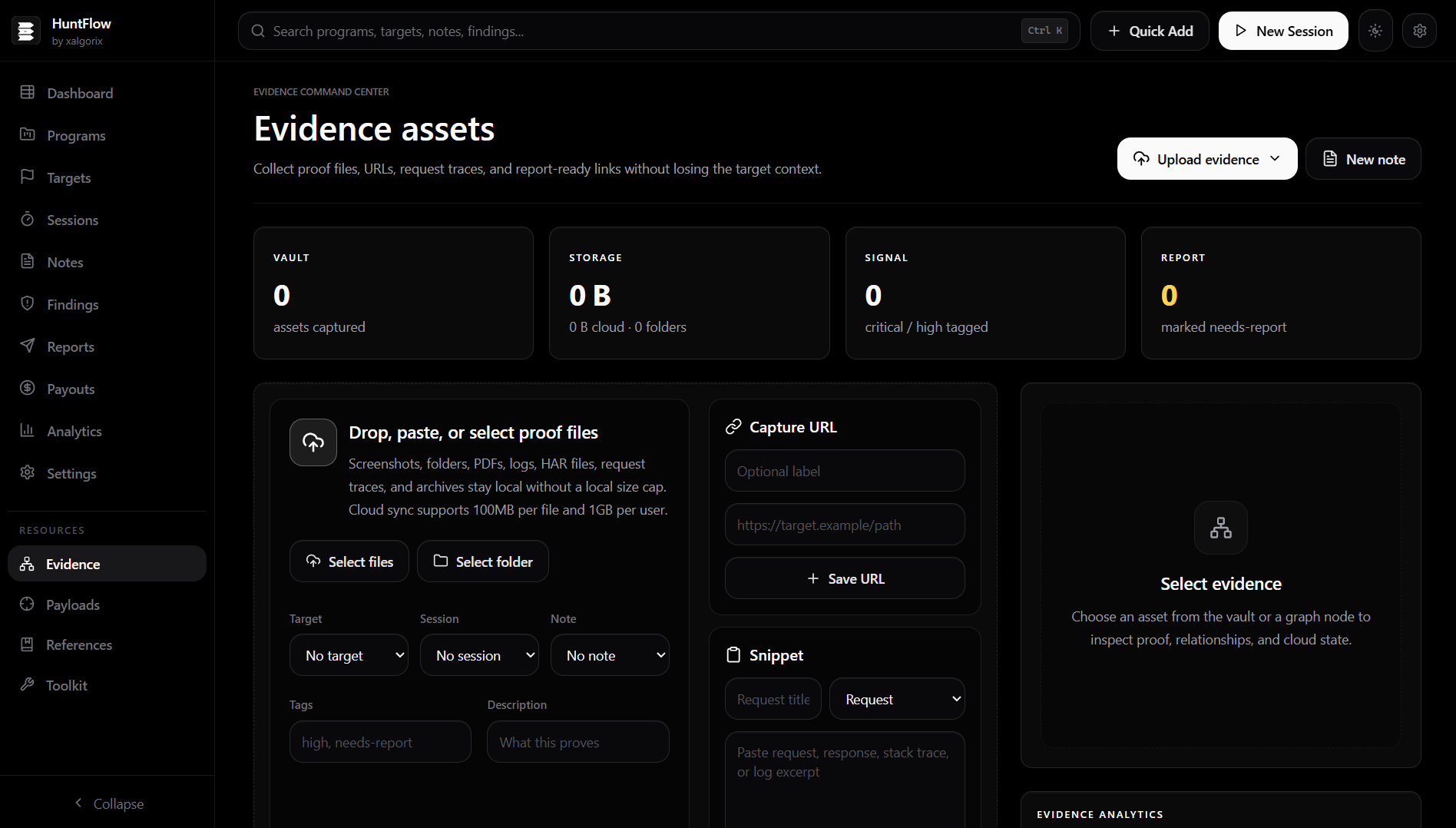Click the Capture URL link icon
This screenshot has width=1456, height=828.
click(733, 426)
